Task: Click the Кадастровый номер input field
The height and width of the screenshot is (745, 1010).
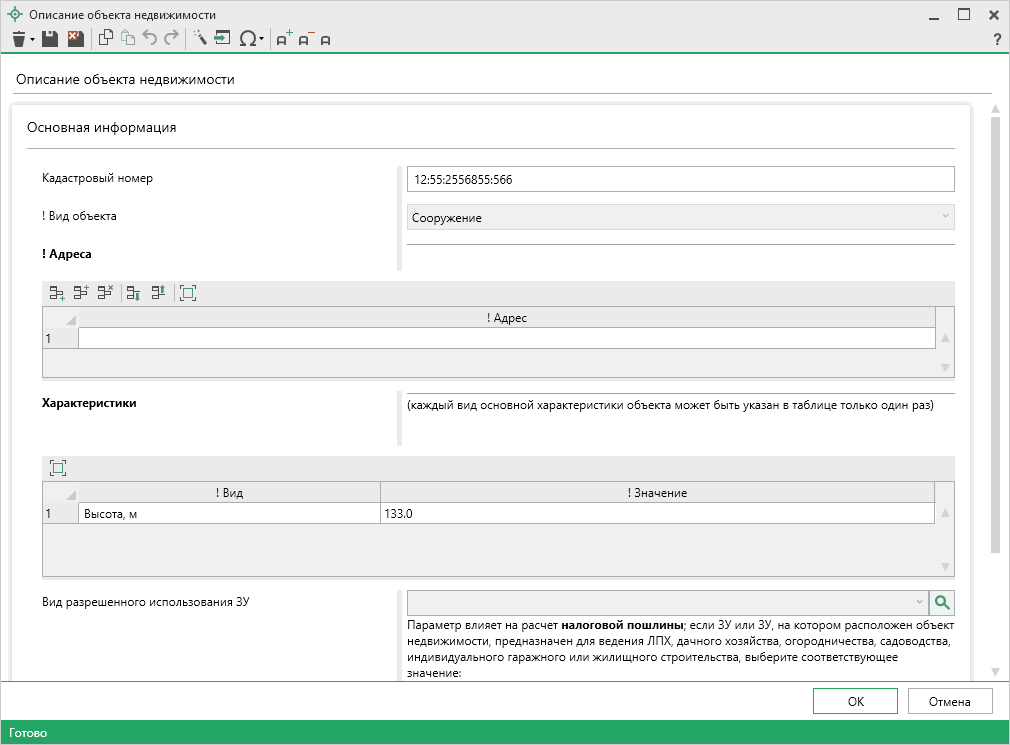Action: click(x=680, y=179)
